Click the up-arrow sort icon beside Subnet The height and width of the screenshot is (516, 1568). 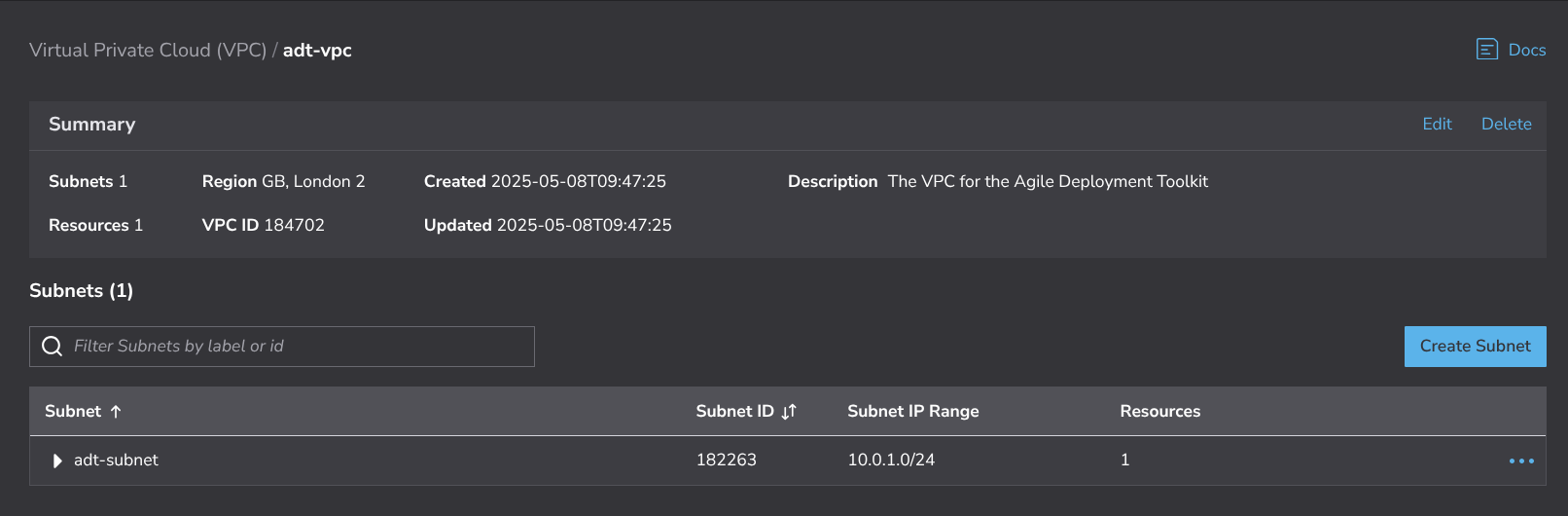116,412
